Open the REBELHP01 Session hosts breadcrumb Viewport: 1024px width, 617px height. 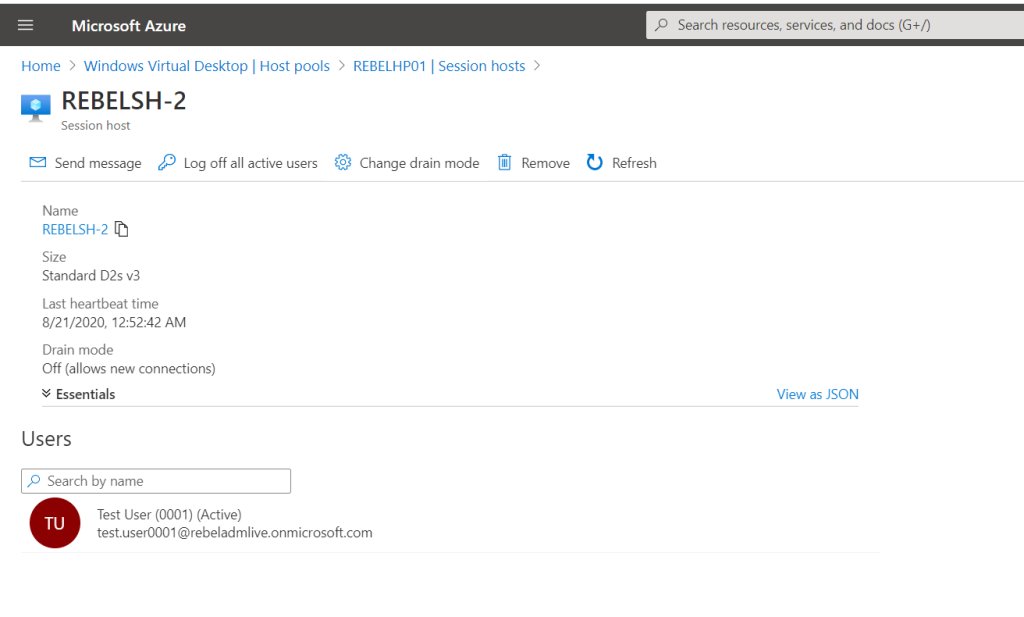tap(439, 65)
